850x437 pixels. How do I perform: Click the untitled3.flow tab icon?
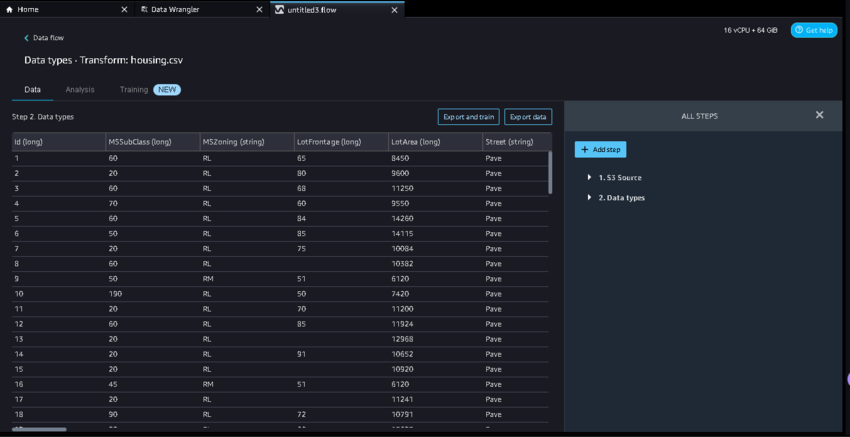pyautogui.click(x=279, y=10)
